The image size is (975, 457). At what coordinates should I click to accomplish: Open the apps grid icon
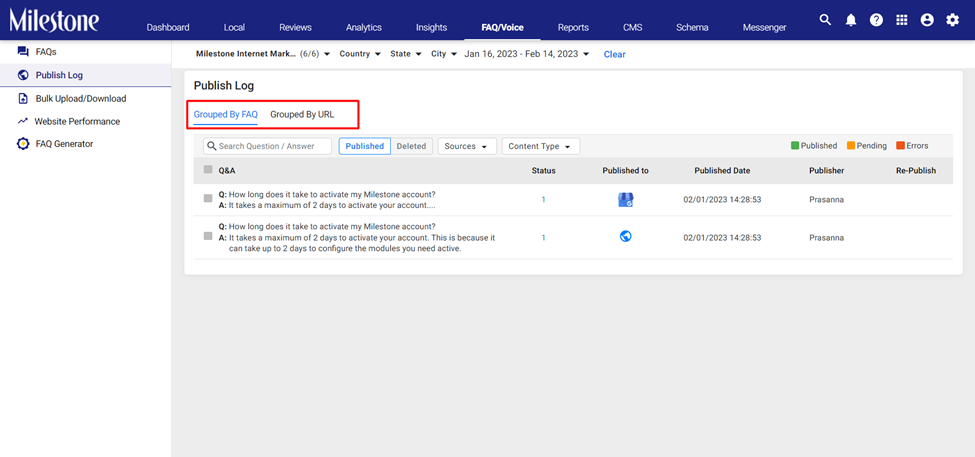coord(902,20)
